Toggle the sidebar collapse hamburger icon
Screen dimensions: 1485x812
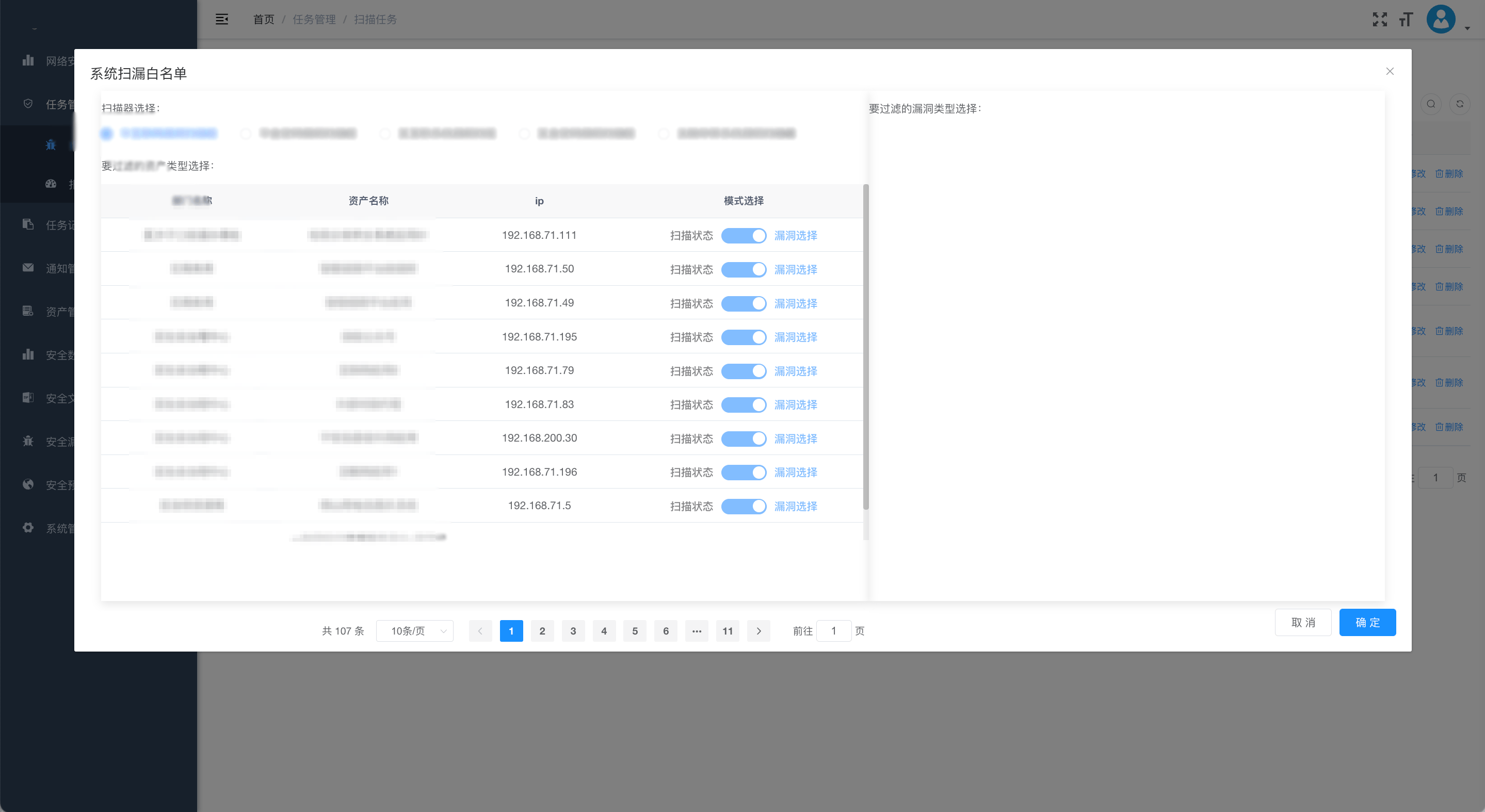click(221, 19)
